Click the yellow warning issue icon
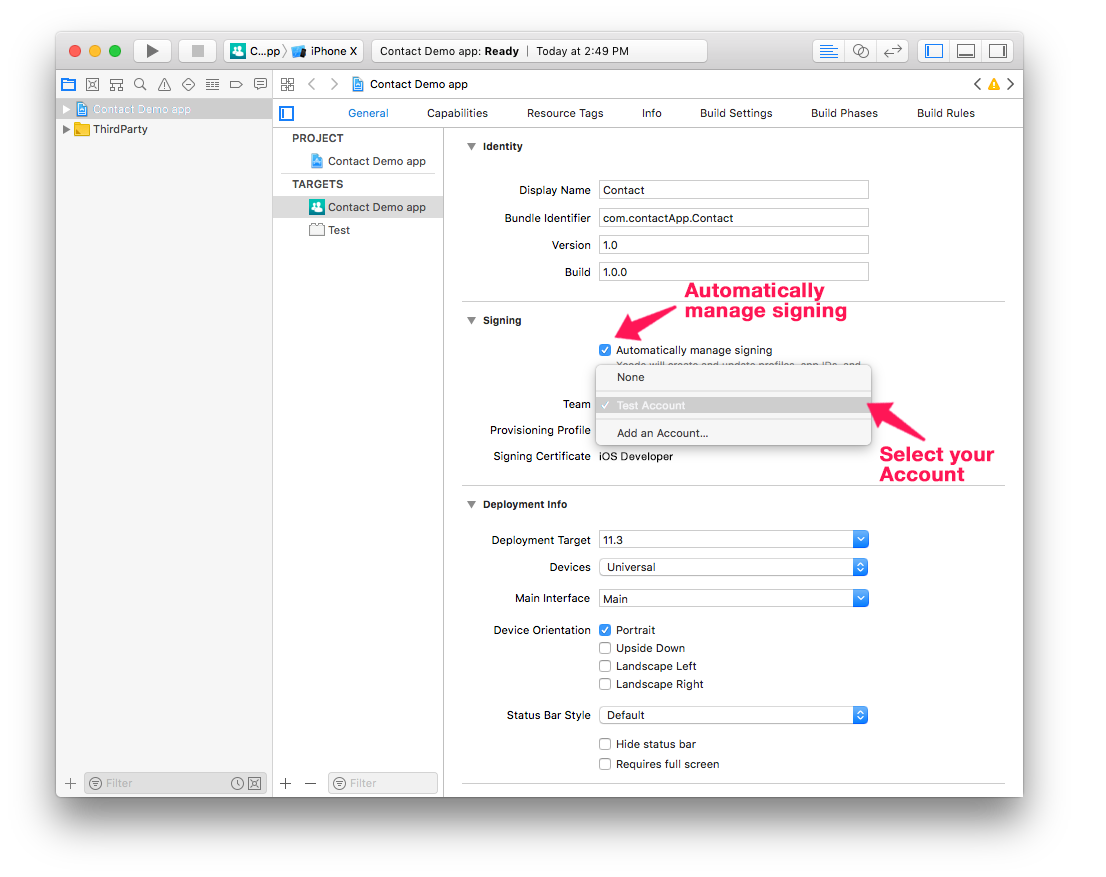The height and width of the screenshot is (877, 1106). pyautogui.click(x=994, y=85)
